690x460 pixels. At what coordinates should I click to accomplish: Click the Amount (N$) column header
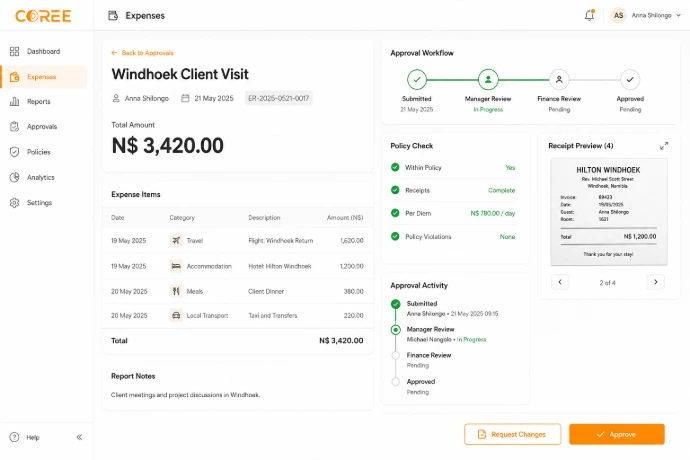[x=345, y=217]
